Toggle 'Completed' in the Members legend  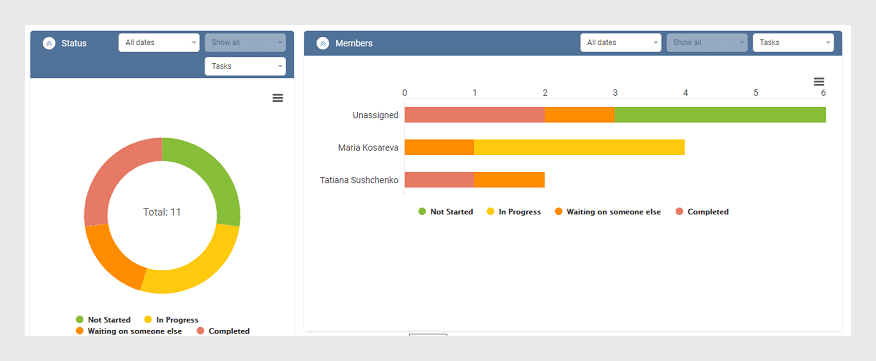tap(702, 212)
